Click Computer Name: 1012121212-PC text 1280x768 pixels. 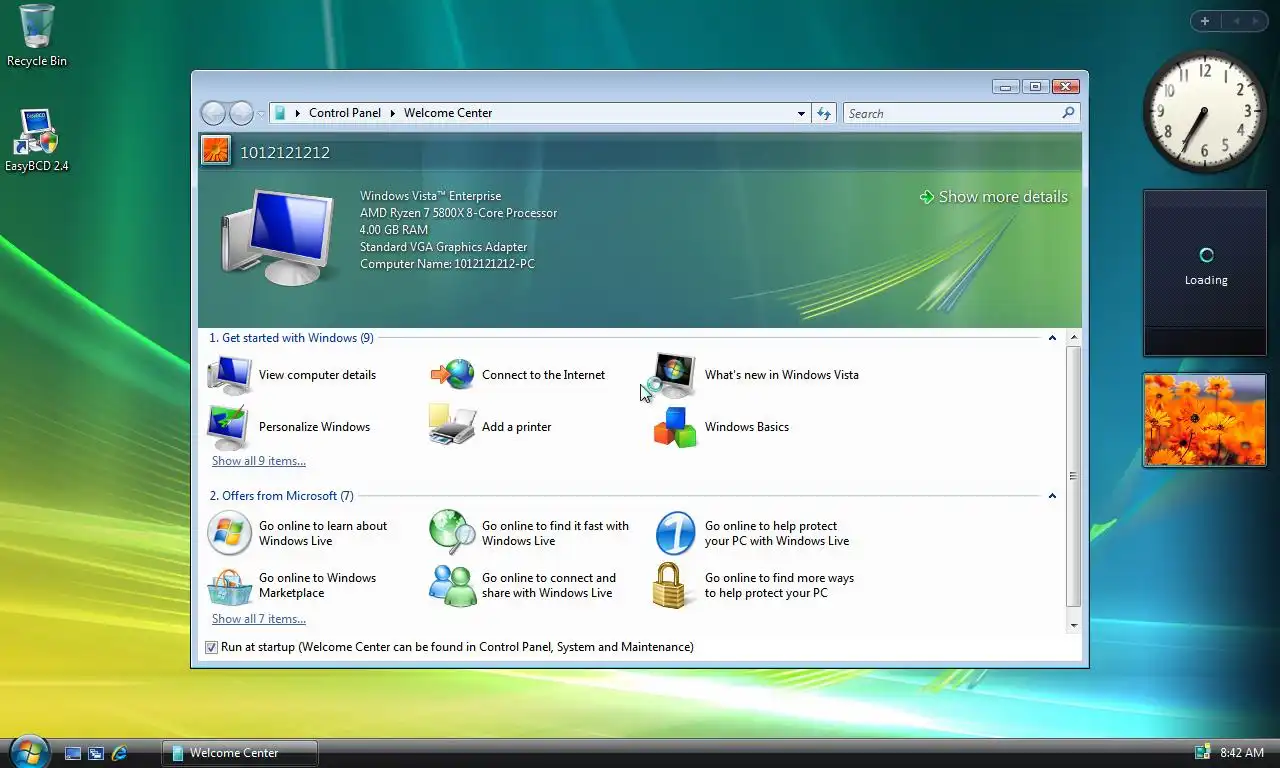(x=447, y=264)
